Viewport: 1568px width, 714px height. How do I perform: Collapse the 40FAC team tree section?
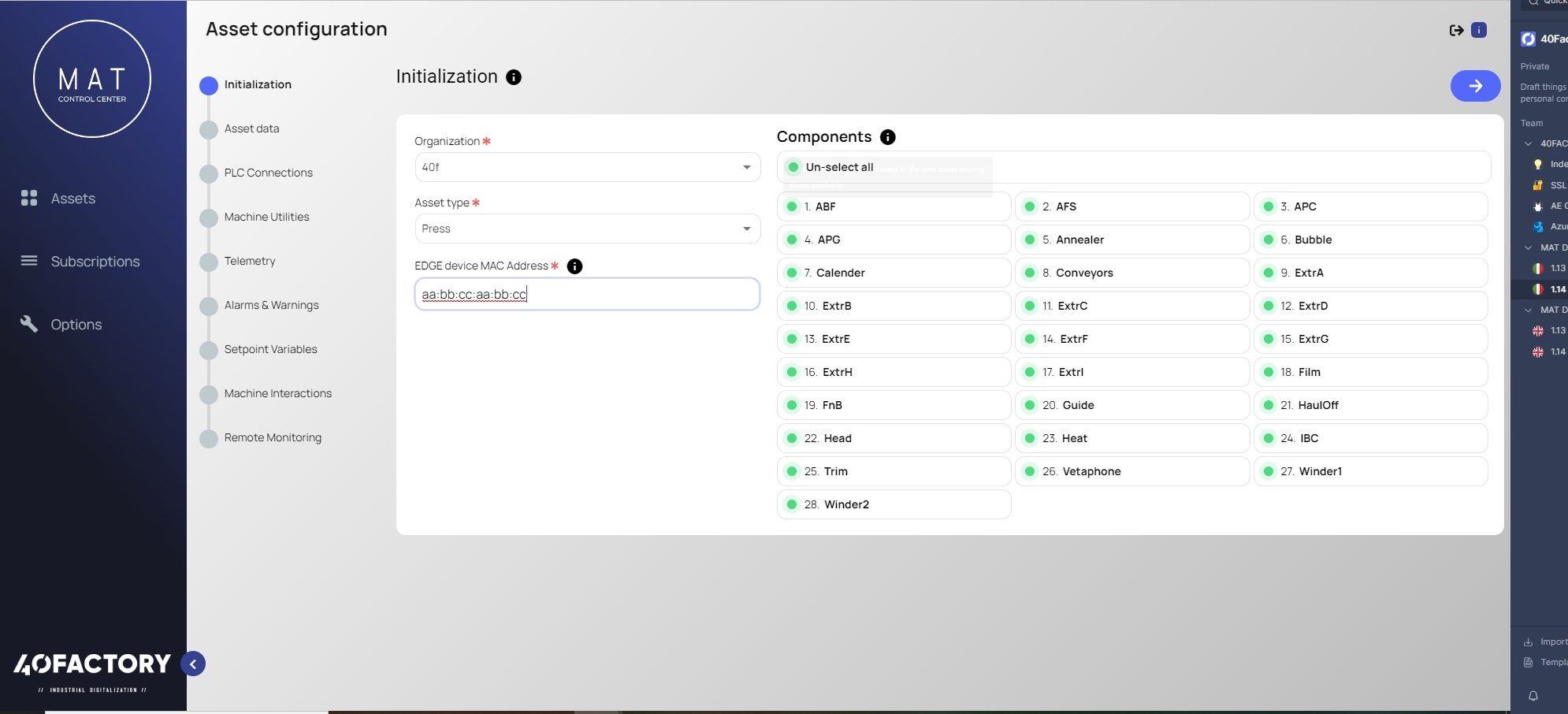(1529, 143)
